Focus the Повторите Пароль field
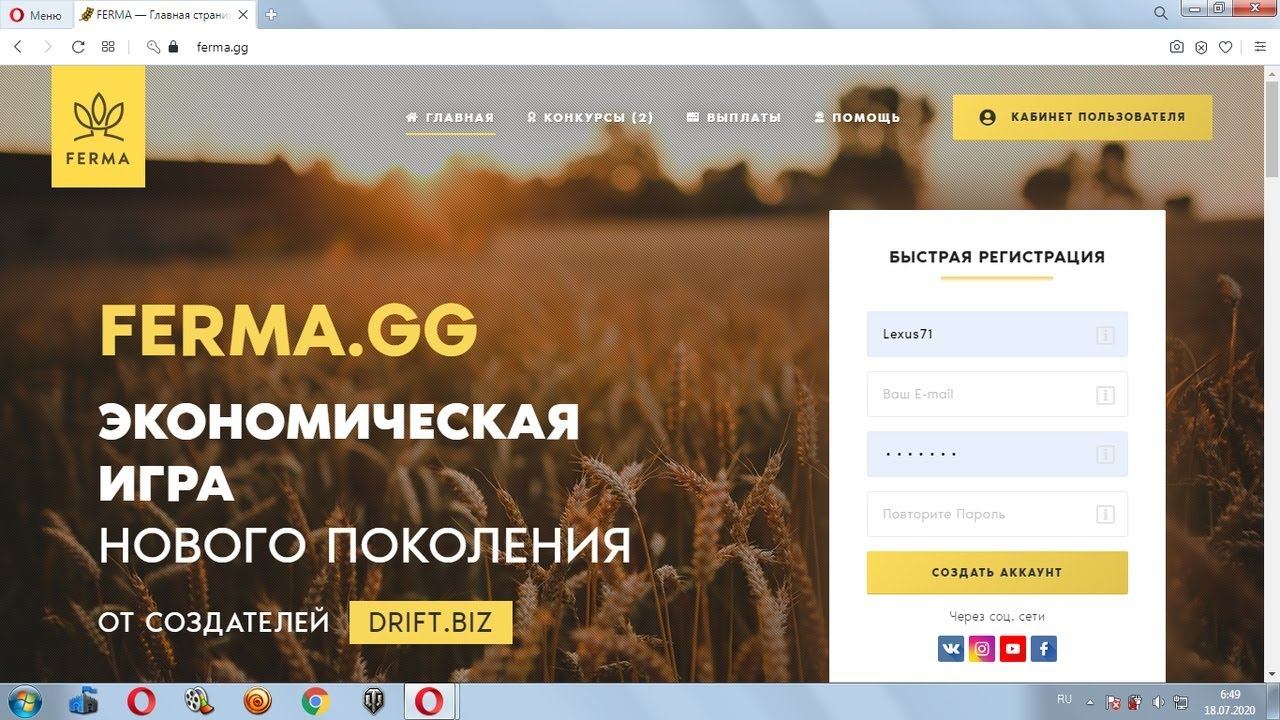This screenshot has width=1280, height=720. 997,514
